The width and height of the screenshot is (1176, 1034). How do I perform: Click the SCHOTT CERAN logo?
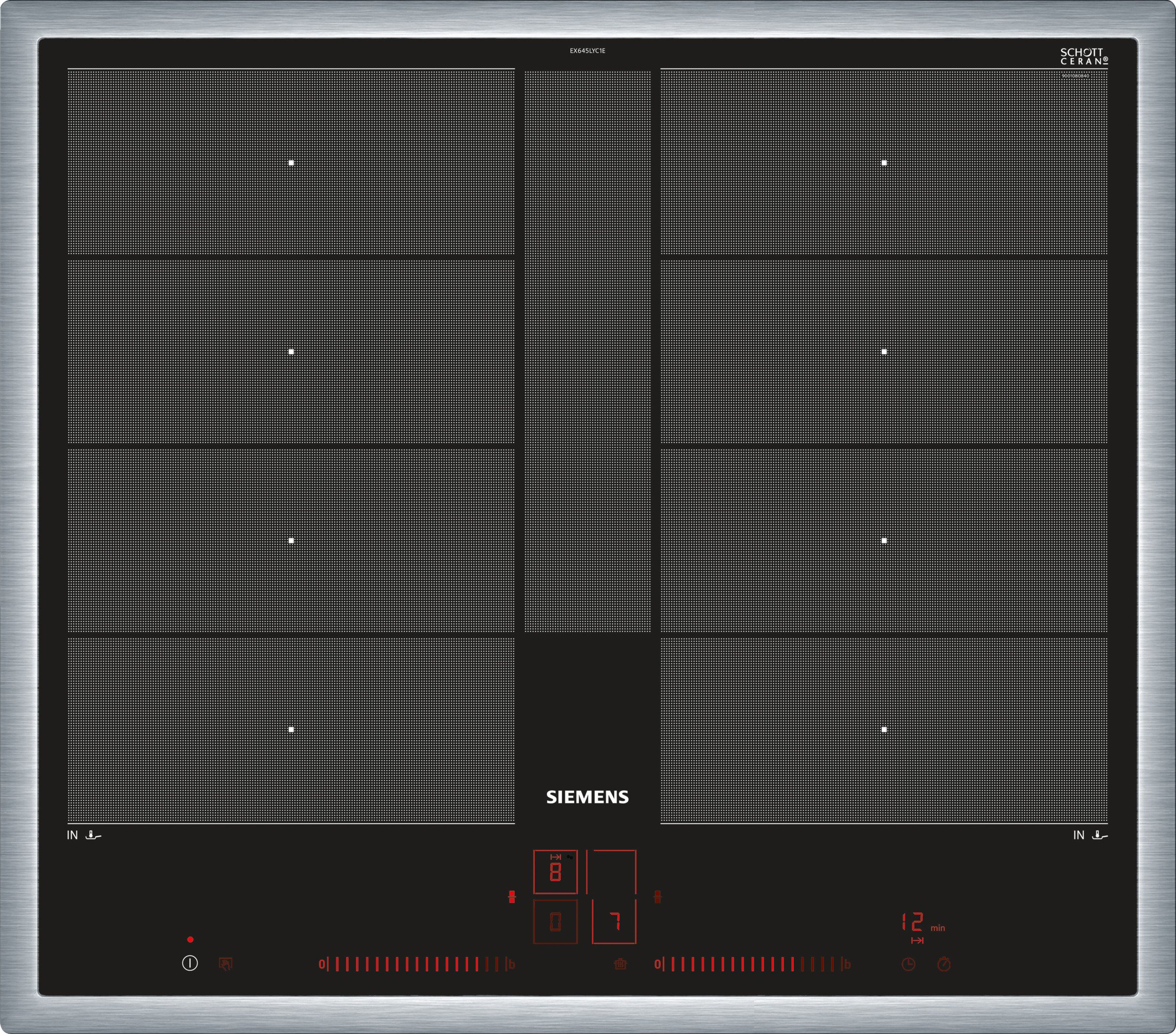click(x=1084, y=56)
